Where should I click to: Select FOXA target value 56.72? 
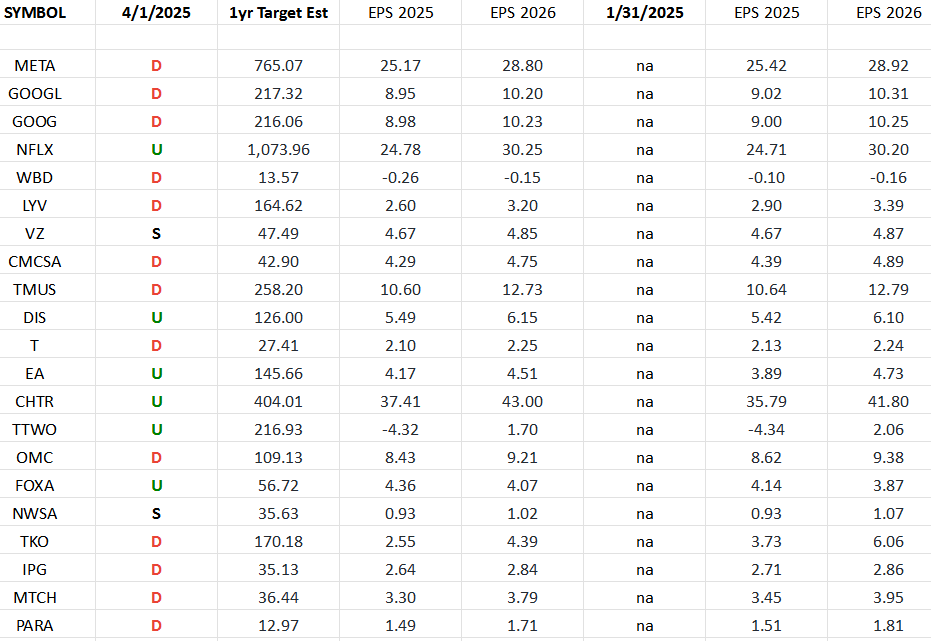pyautogui.click(x=278, y=485)
